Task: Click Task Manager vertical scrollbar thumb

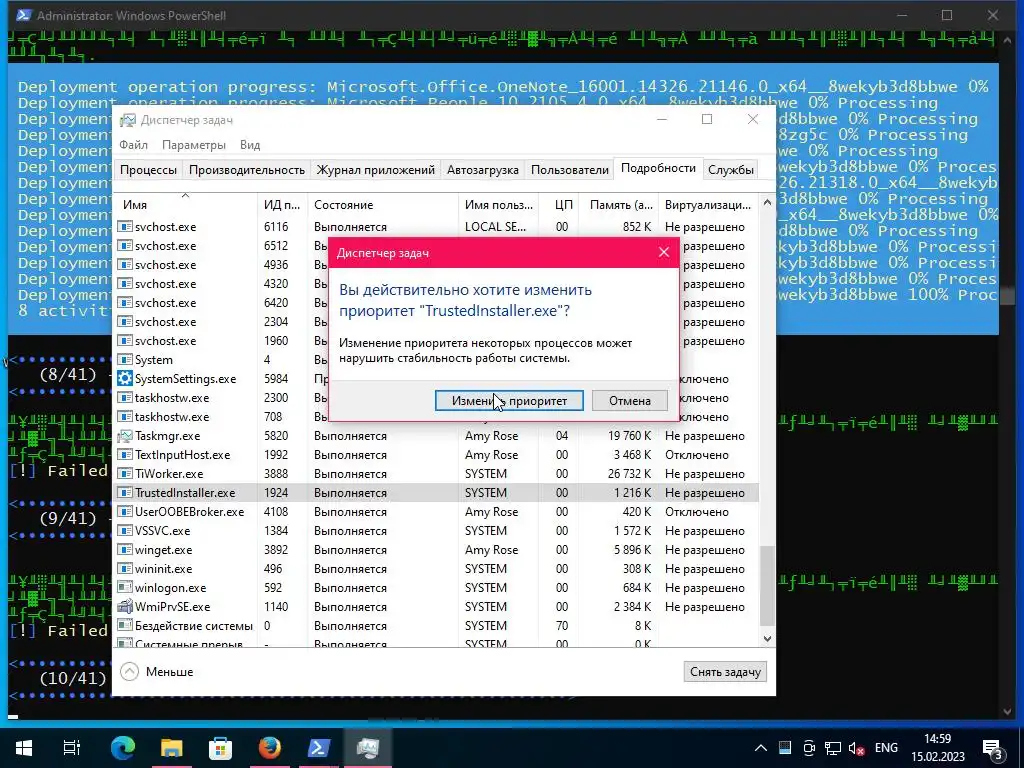Action: (x=767, y=586)
